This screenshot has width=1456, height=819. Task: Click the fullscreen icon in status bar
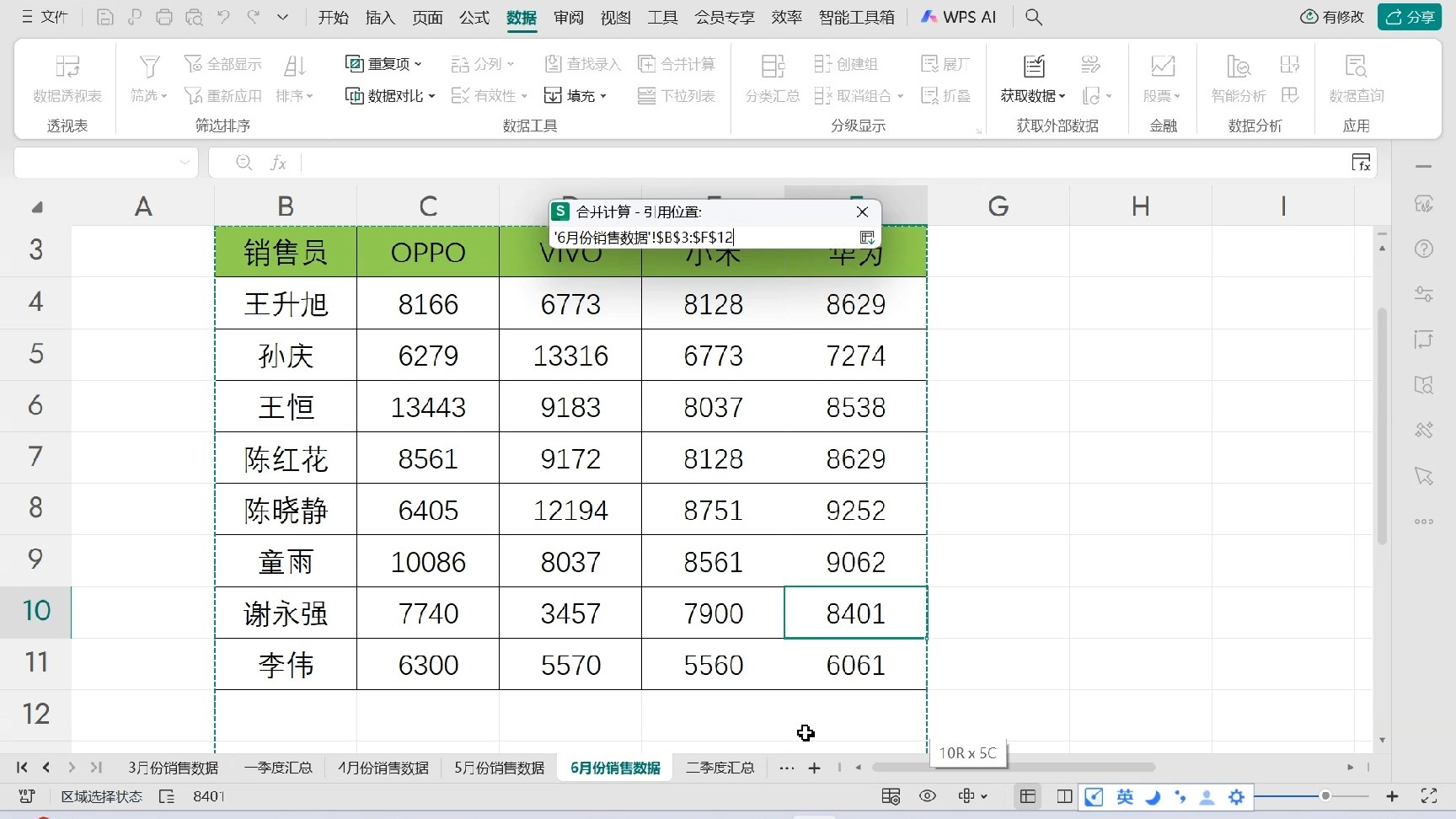[x=1429, y=796]
